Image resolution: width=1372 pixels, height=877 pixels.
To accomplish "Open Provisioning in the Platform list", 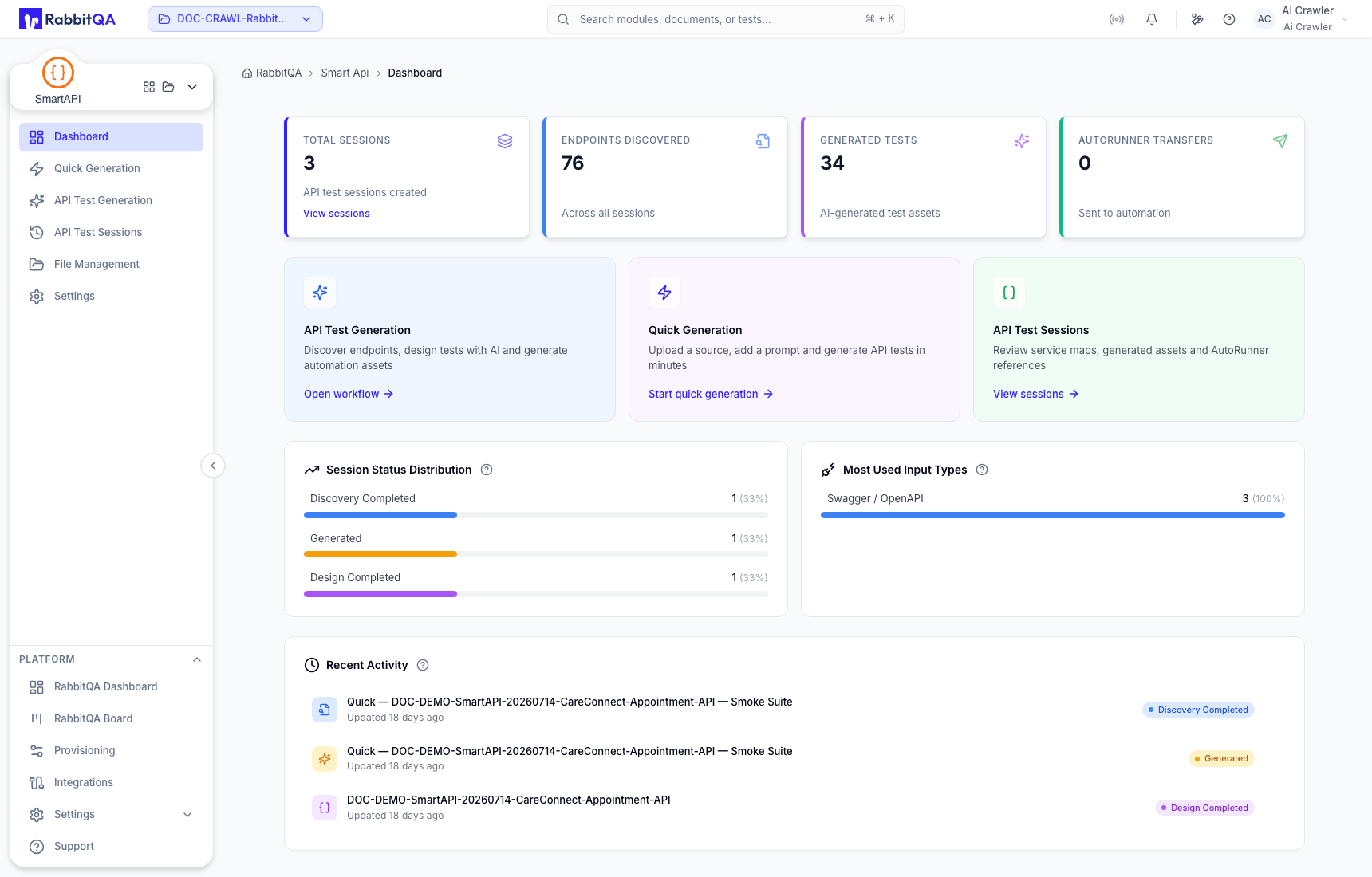I will pyautogui.click(x=111, y=751).
